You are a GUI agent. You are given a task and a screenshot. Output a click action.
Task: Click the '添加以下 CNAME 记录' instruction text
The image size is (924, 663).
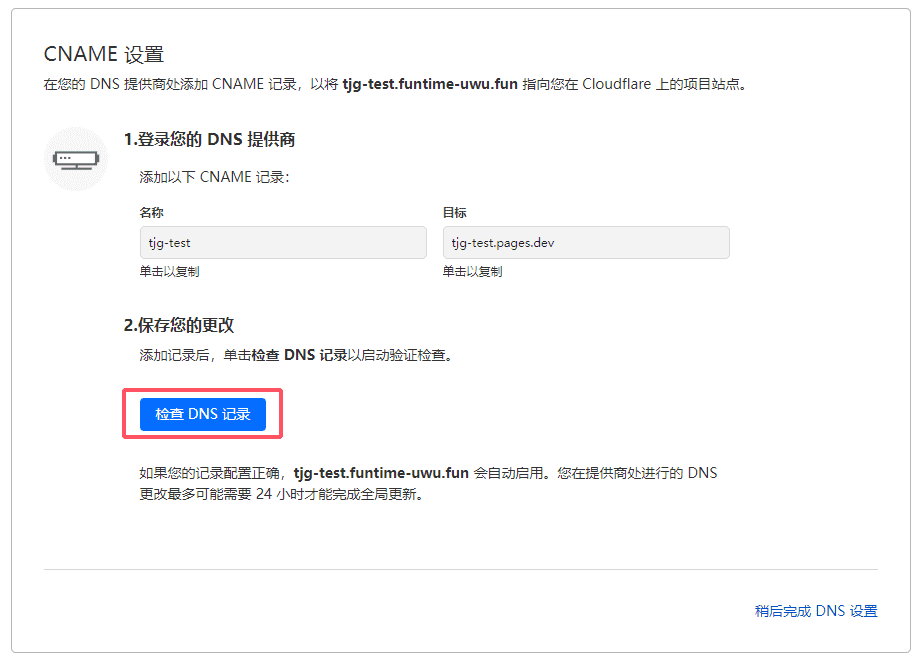coord(213,177)
